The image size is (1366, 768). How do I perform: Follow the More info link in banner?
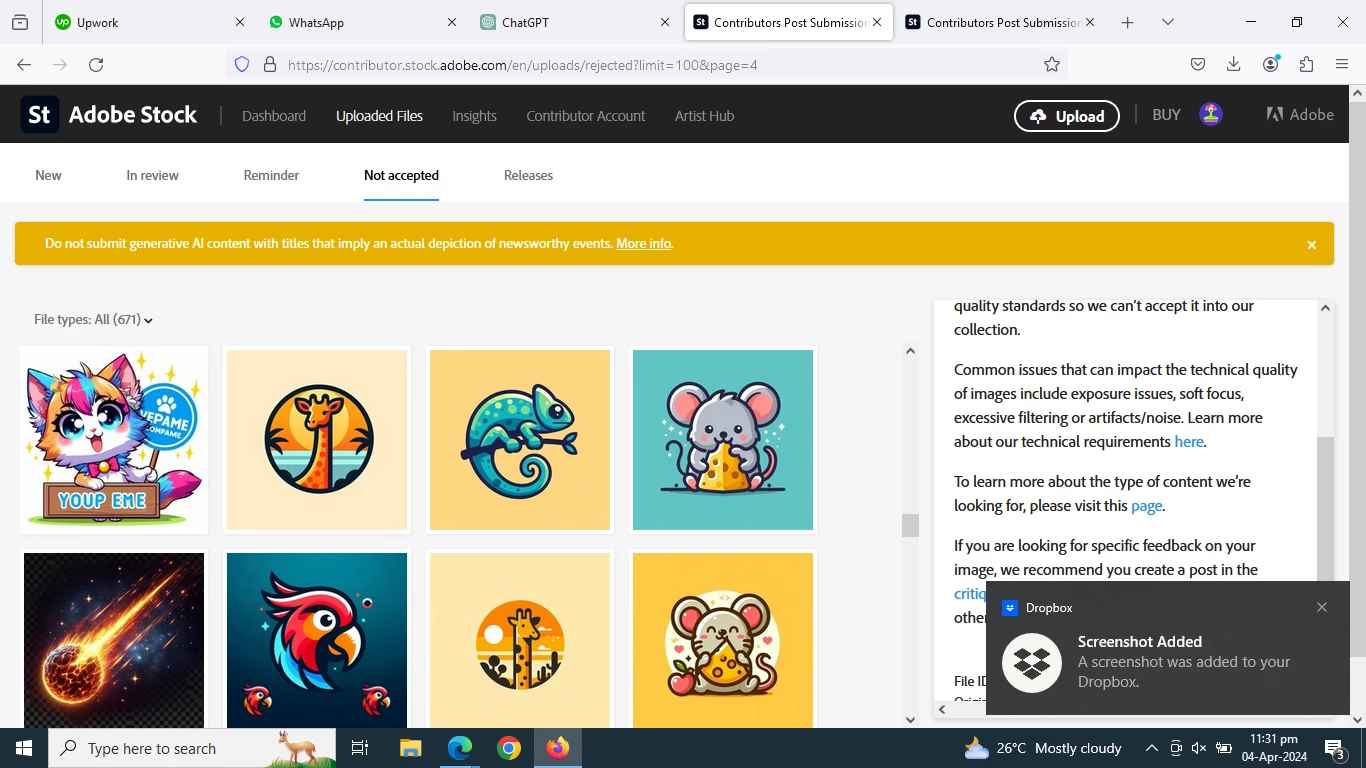click(x=643, y=243)
